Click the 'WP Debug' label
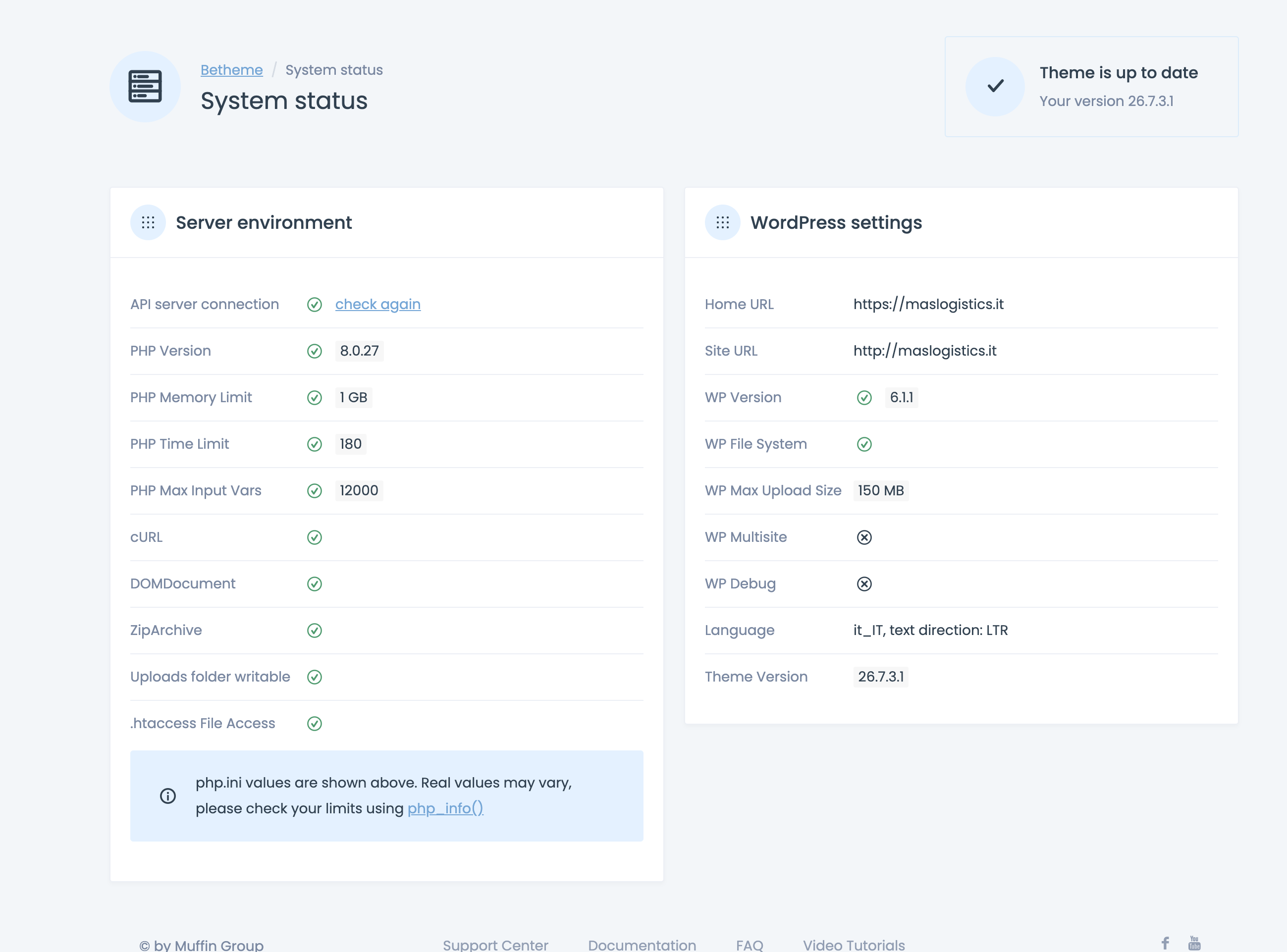This screenshot has width=1287, height=952. [740, 584]
